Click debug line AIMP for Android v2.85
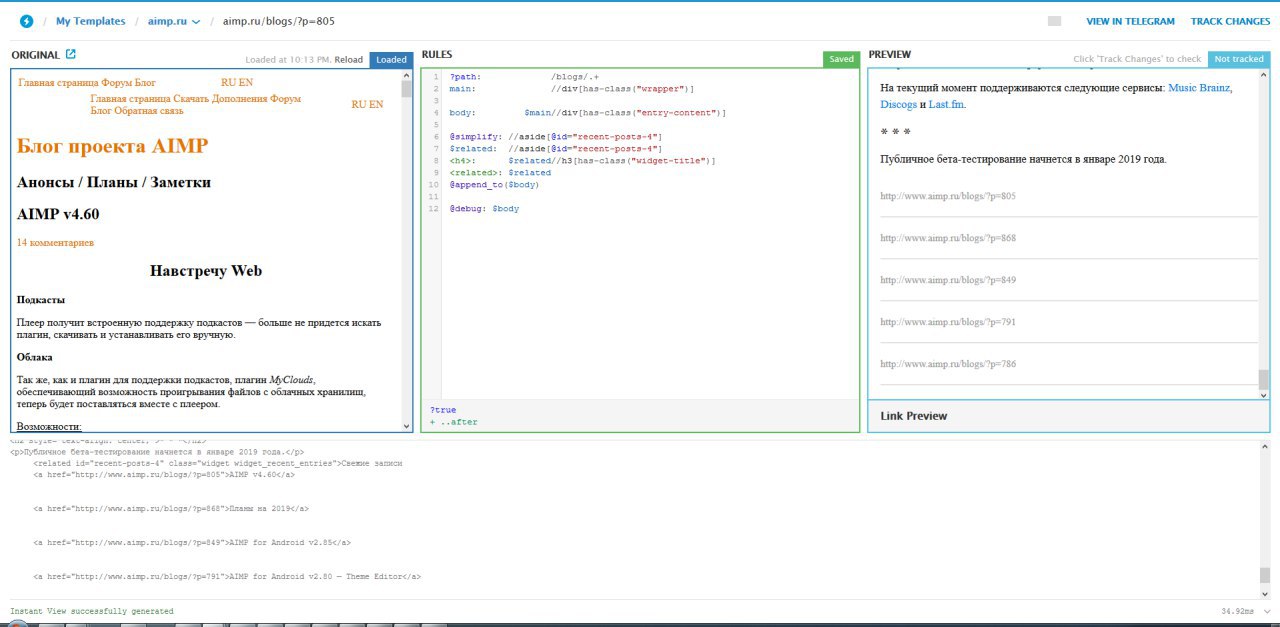 pyautogui.click(x=192, y=543)
